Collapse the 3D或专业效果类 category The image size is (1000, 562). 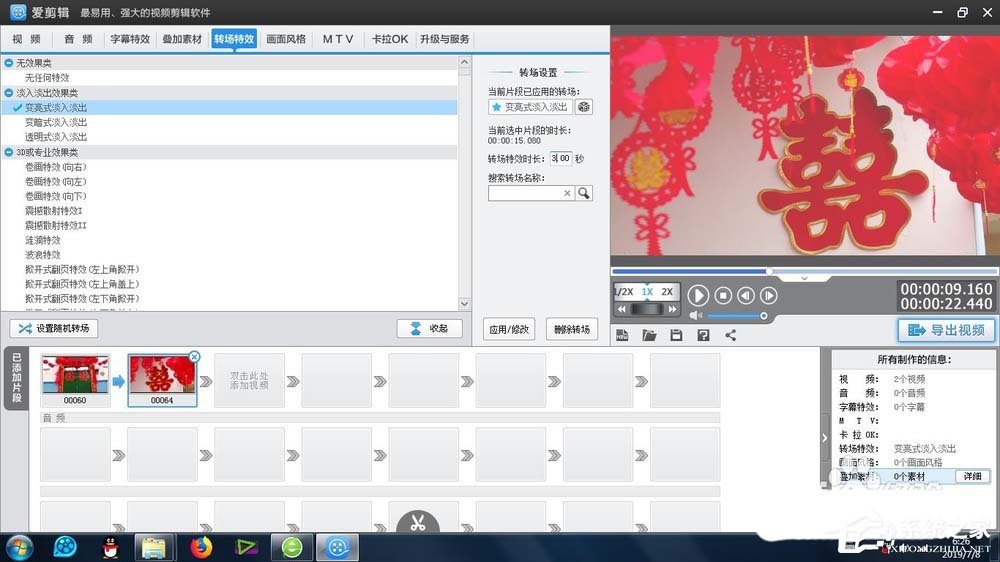[9, 152]
